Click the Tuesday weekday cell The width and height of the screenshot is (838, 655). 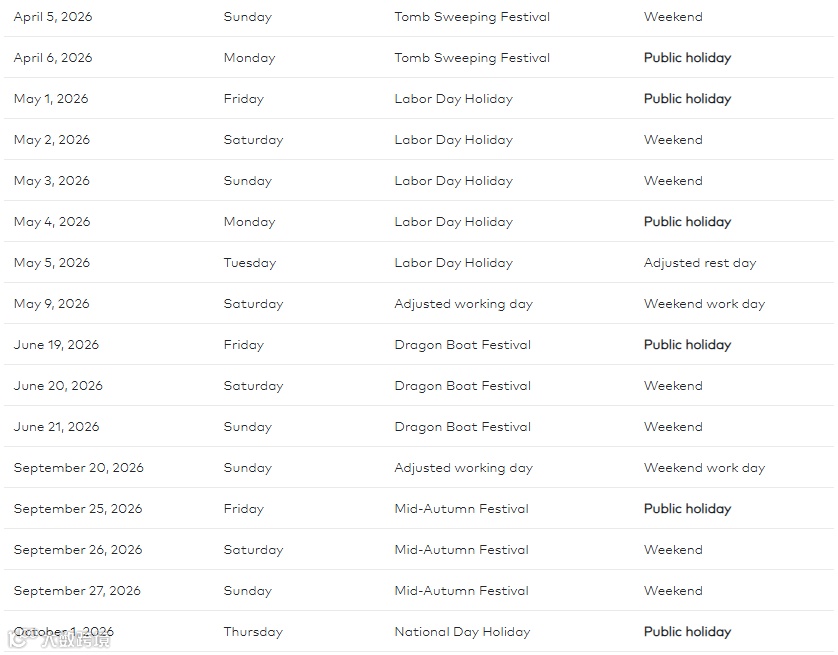click(x=250, y=263)
